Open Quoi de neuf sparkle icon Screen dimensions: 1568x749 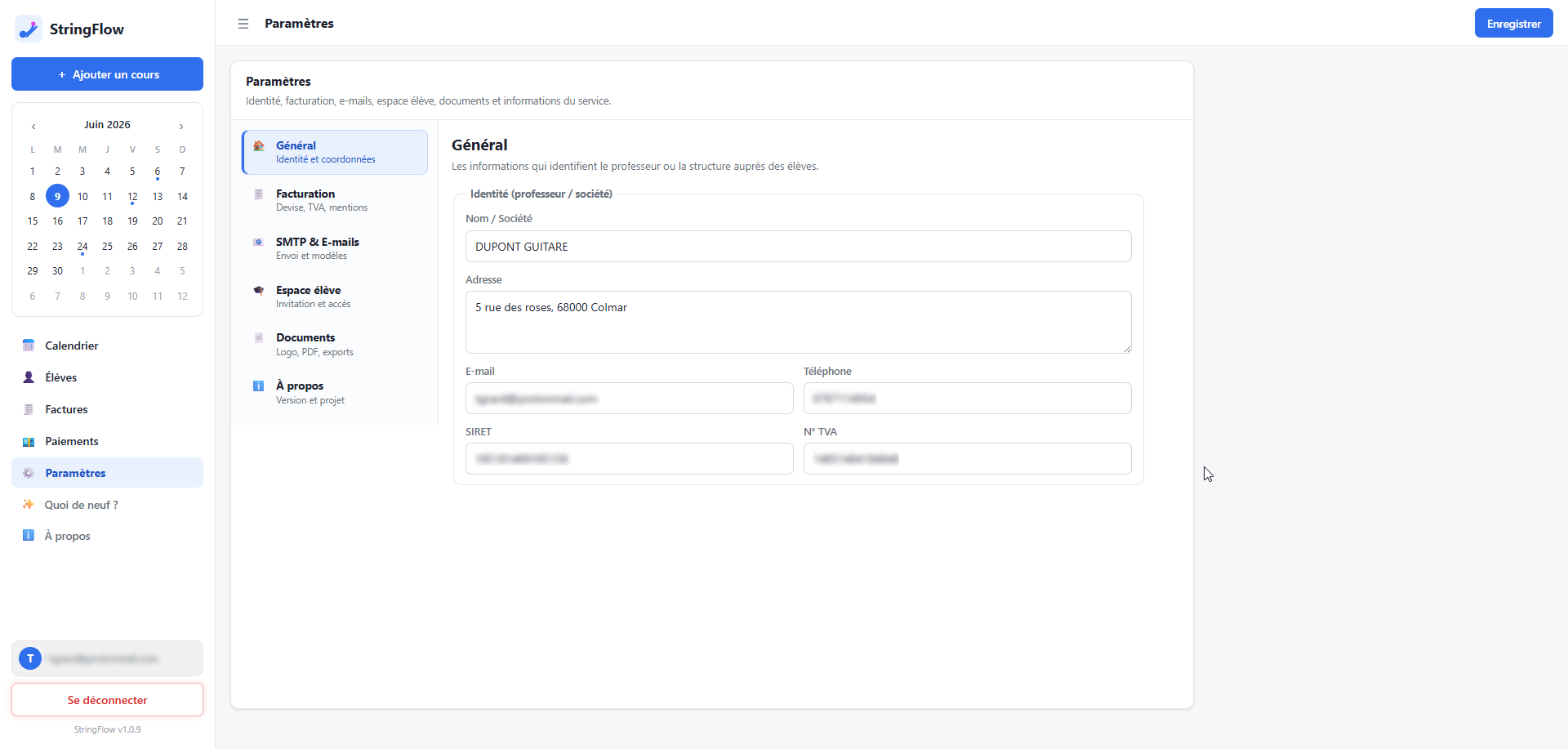tap(29, 505)
